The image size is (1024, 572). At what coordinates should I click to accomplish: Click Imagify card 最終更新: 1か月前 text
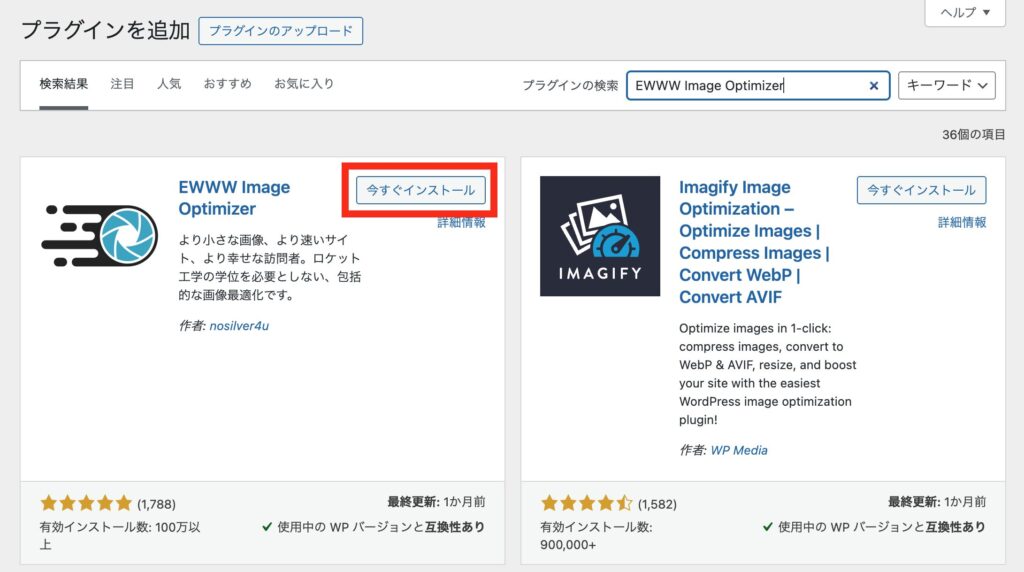click(x=936, y=502)
